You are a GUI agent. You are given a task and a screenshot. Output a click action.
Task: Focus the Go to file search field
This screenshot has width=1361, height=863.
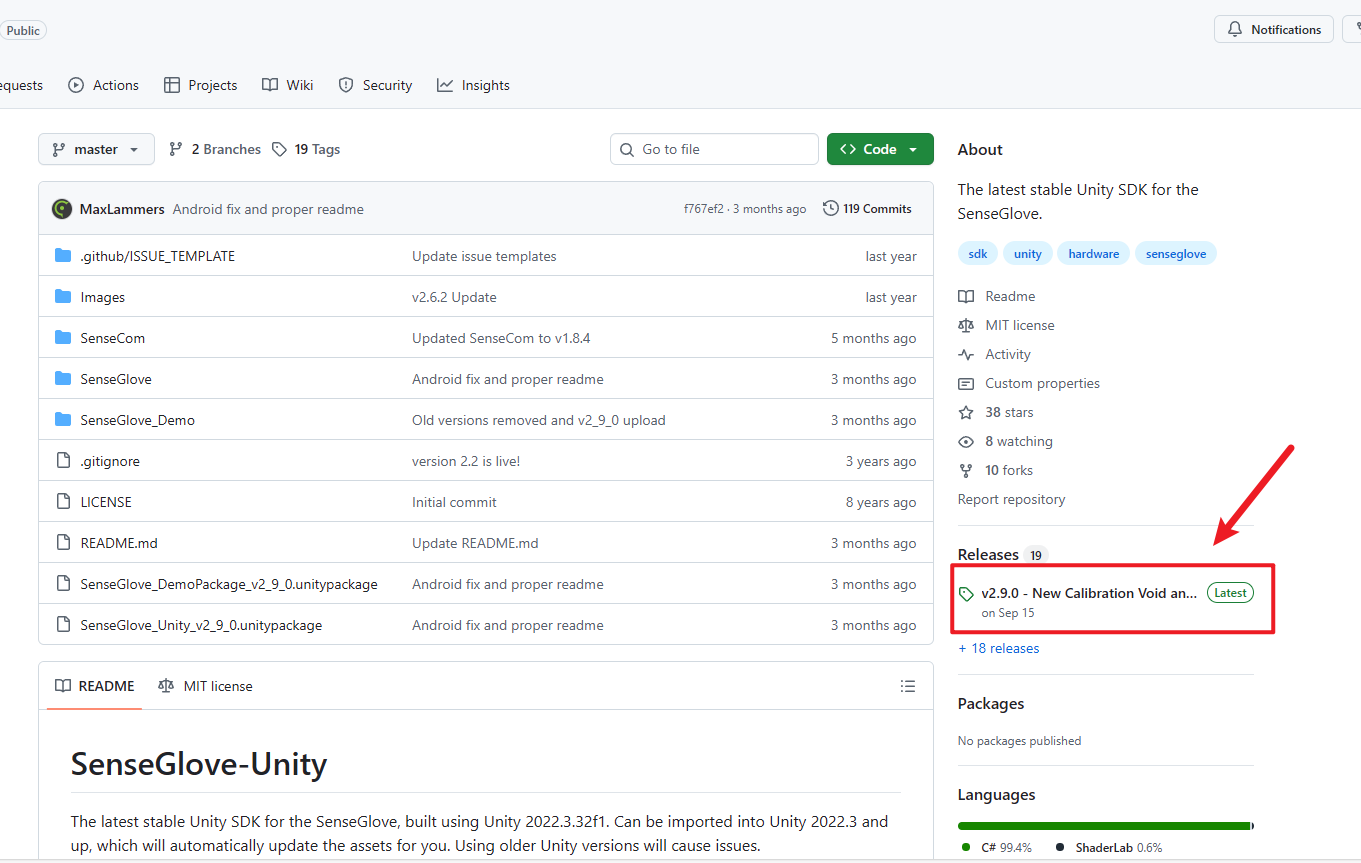(x=714, y=149)
